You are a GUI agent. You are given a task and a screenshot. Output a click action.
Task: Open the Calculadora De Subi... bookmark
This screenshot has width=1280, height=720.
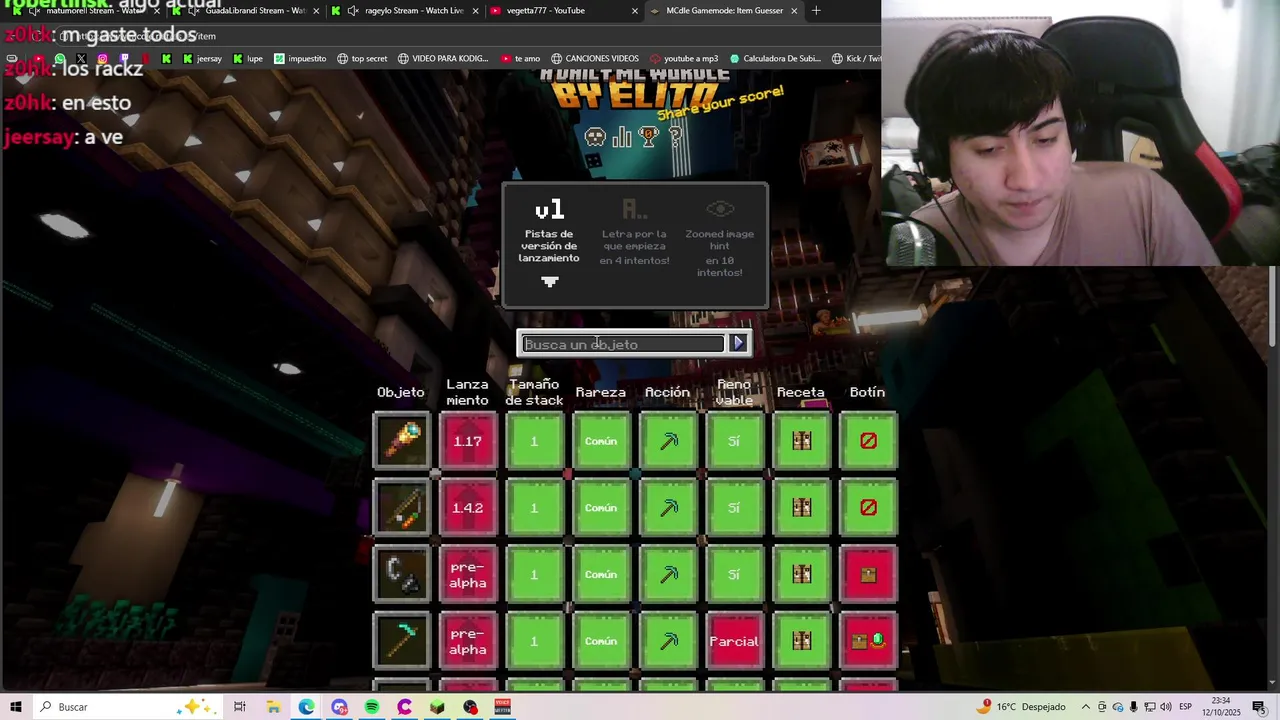(x=777, y=59)
